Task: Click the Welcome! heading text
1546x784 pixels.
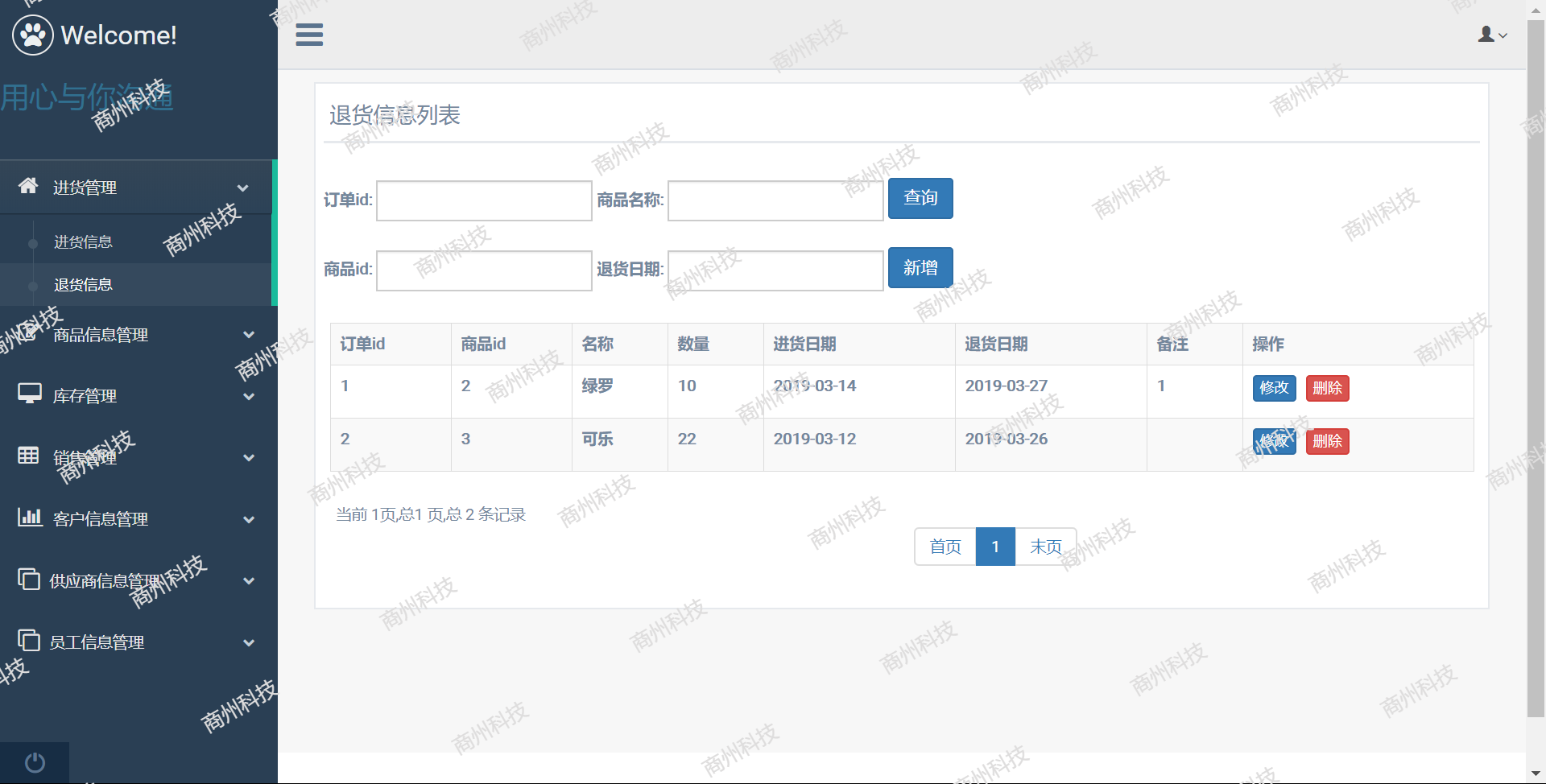Action: (x=118, y=35)
